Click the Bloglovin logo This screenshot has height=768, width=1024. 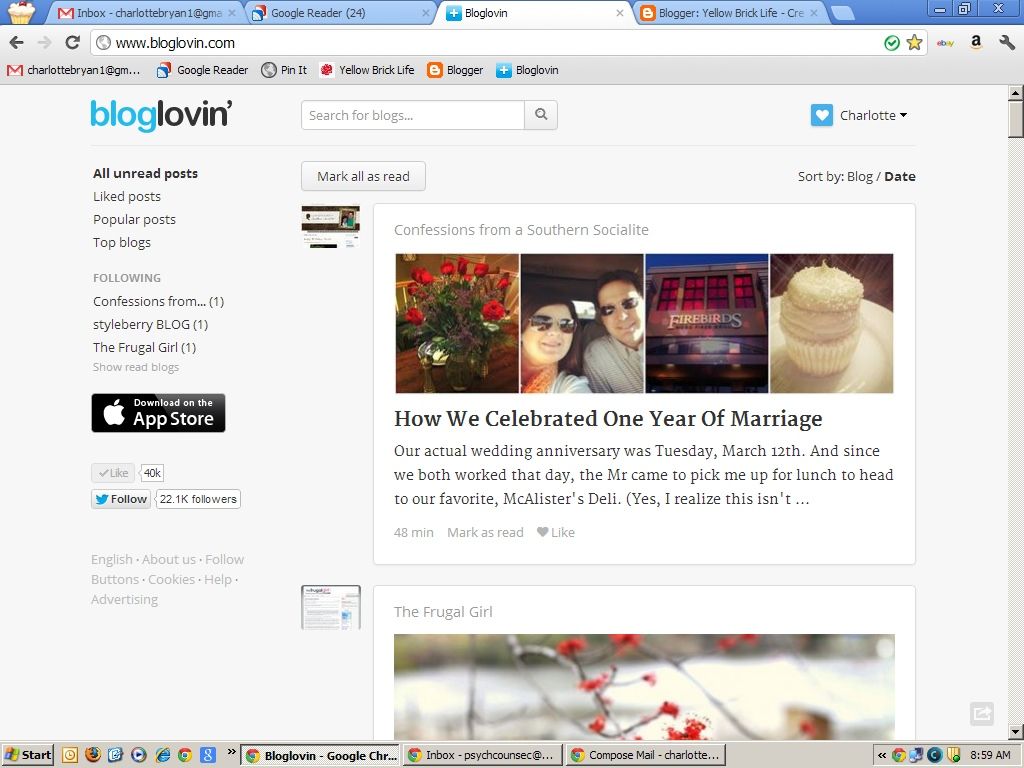tap(161, 116)
